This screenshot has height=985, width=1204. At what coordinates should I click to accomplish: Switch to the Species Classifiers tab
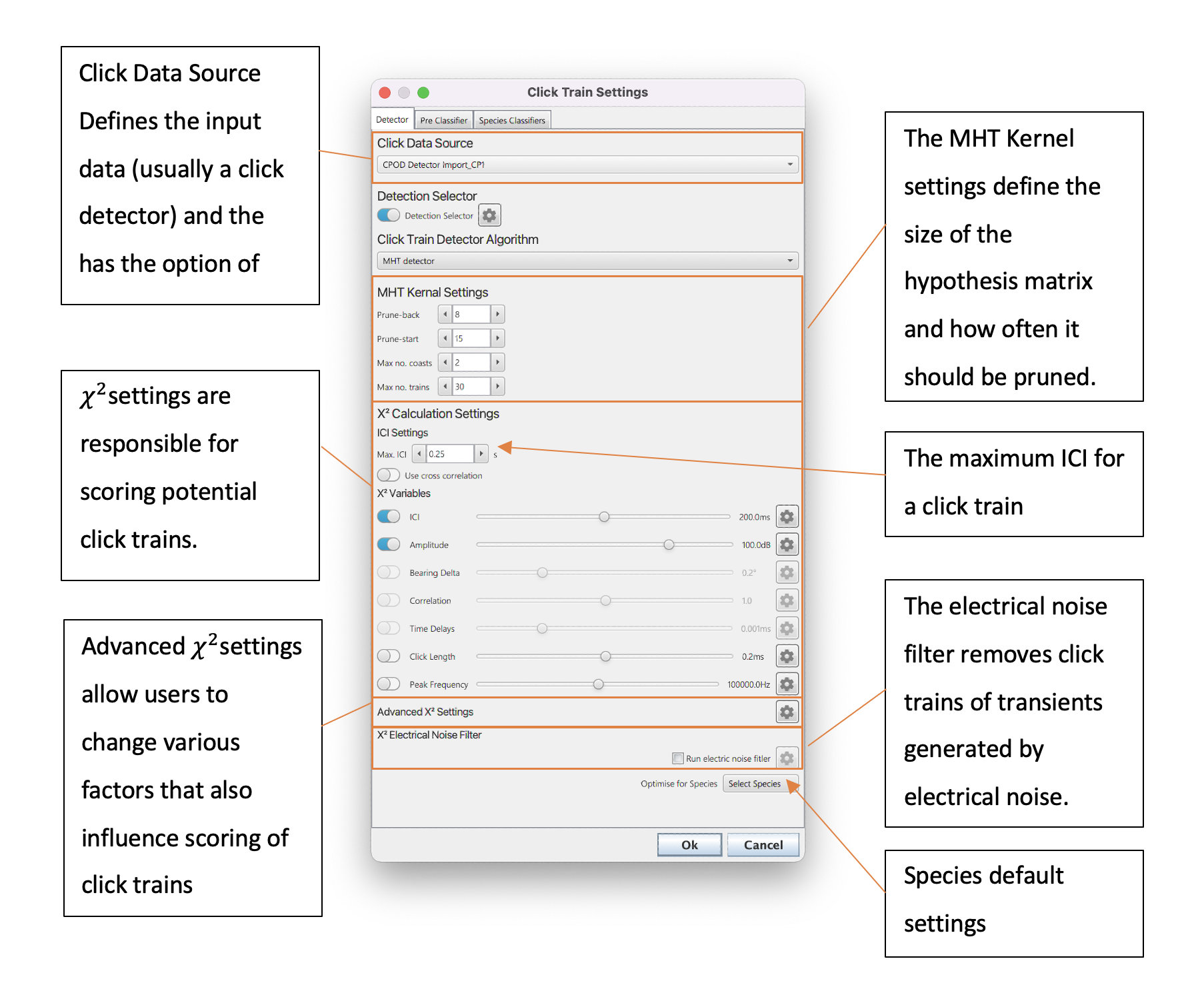tap(512, 120)
